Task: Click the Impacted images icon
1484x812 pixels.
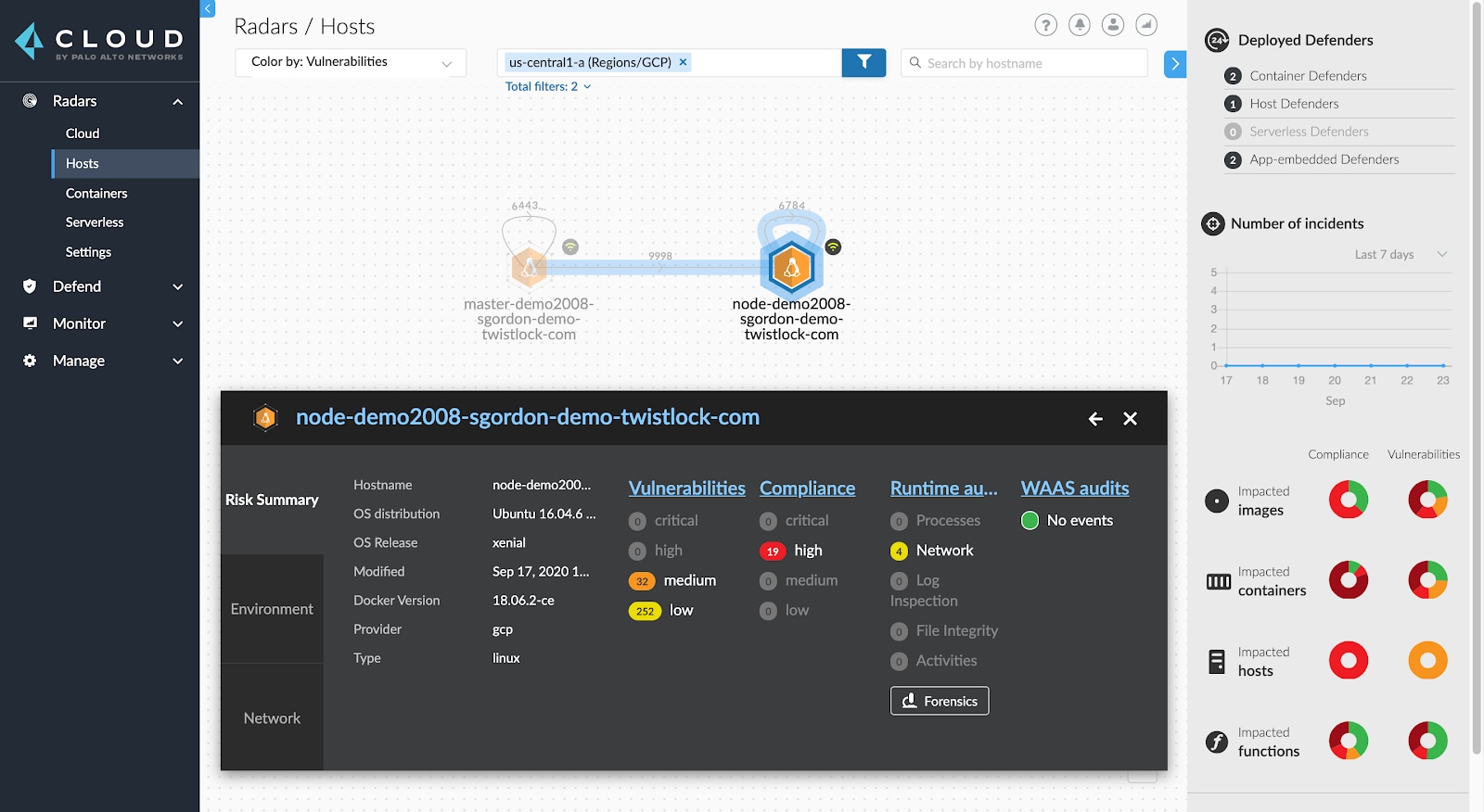Action: (x=1217, y=501)
